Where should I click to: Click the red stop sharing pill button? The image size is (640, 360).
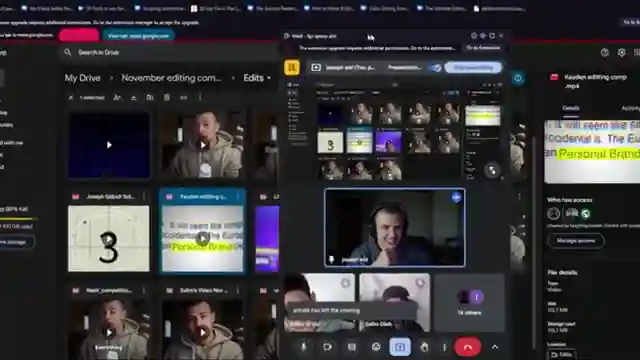(x=79, y=36)
